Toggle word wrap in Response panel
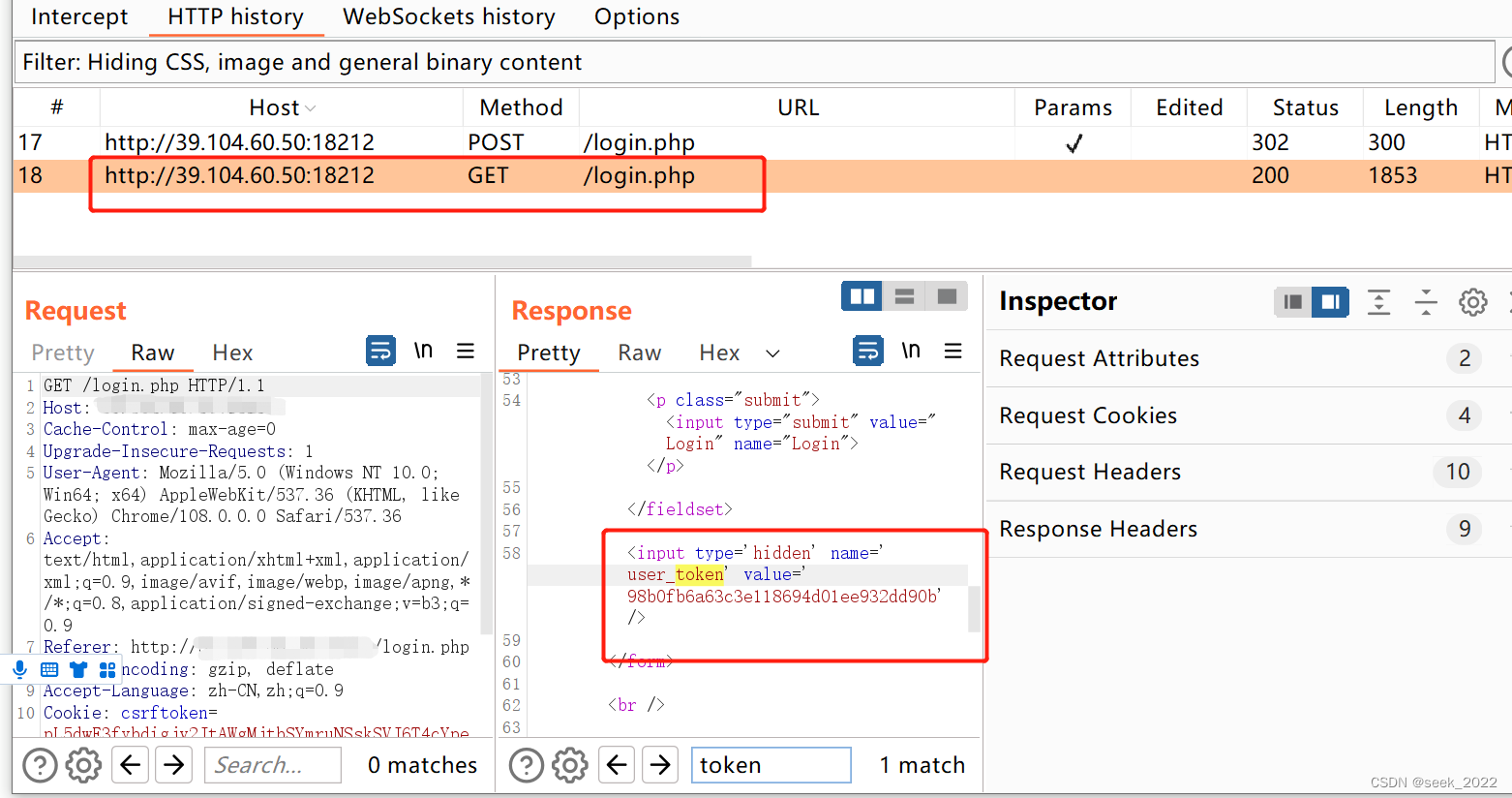This screenshot has width=1512, height=798. click(868, 351)
